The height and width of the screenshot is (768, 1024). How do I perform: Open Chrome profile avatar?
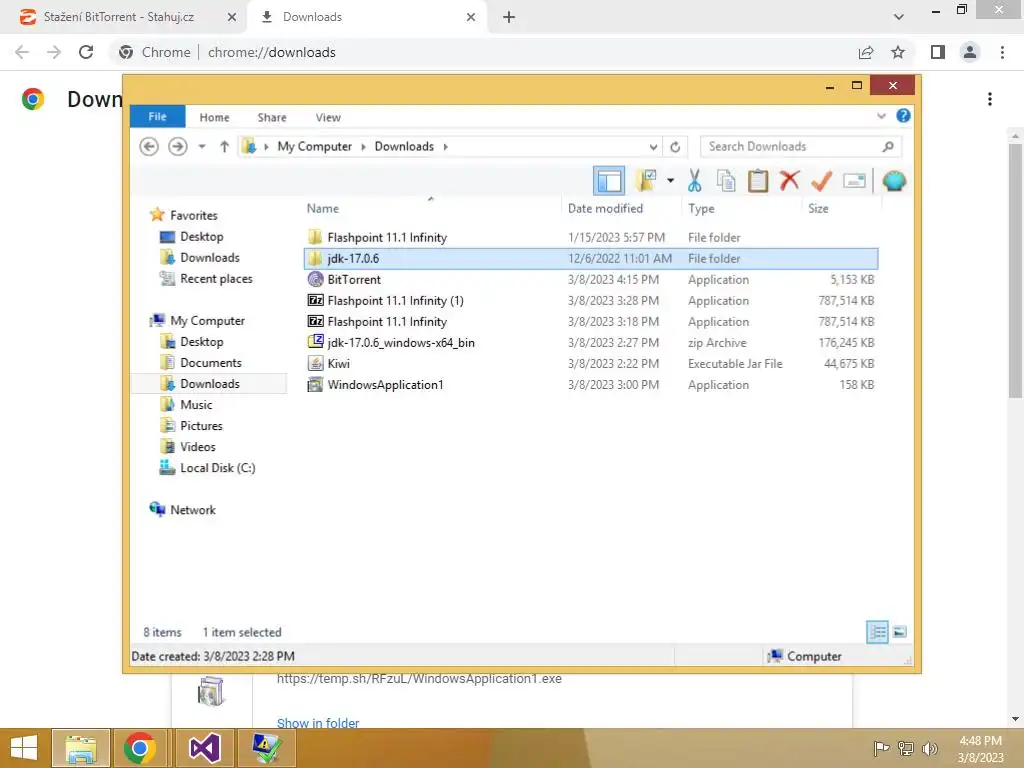coord(970,52)
